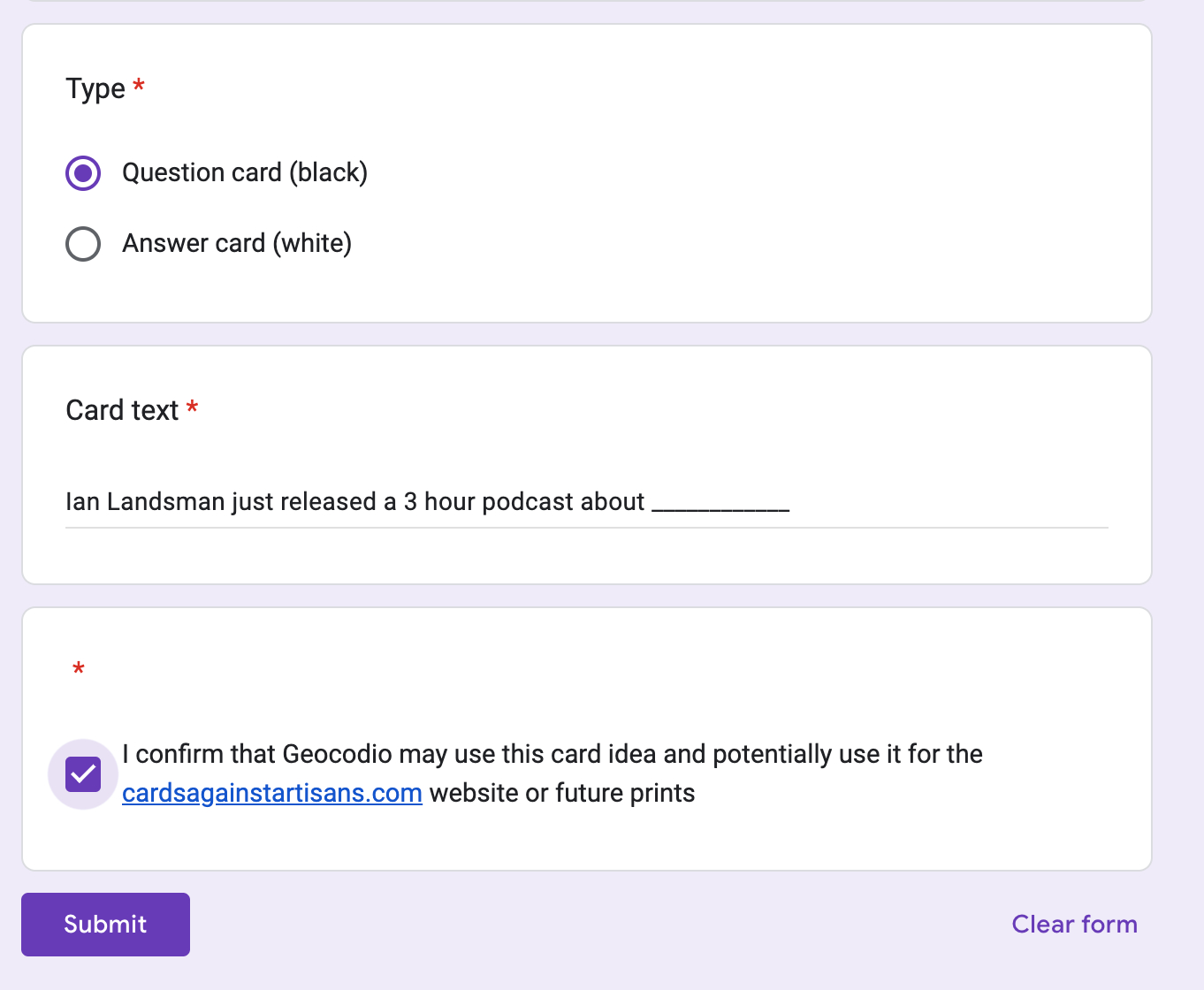Uncheck the Geocodio confirmation checkbox
1204x990 pixels.
coord(83,774)
